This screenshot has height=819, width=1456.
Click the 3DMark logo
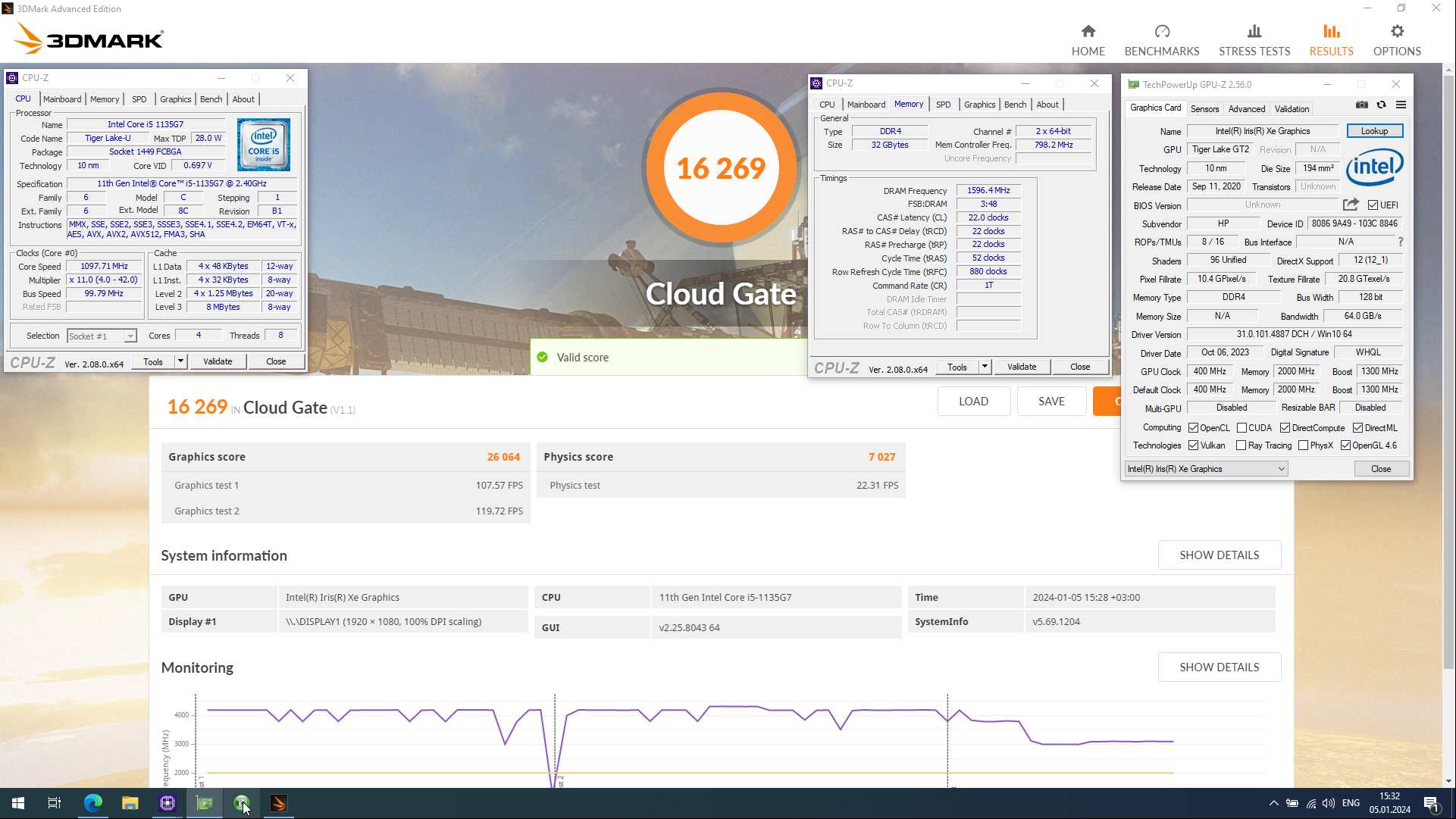pyautogui.click(x=89, y=38)
